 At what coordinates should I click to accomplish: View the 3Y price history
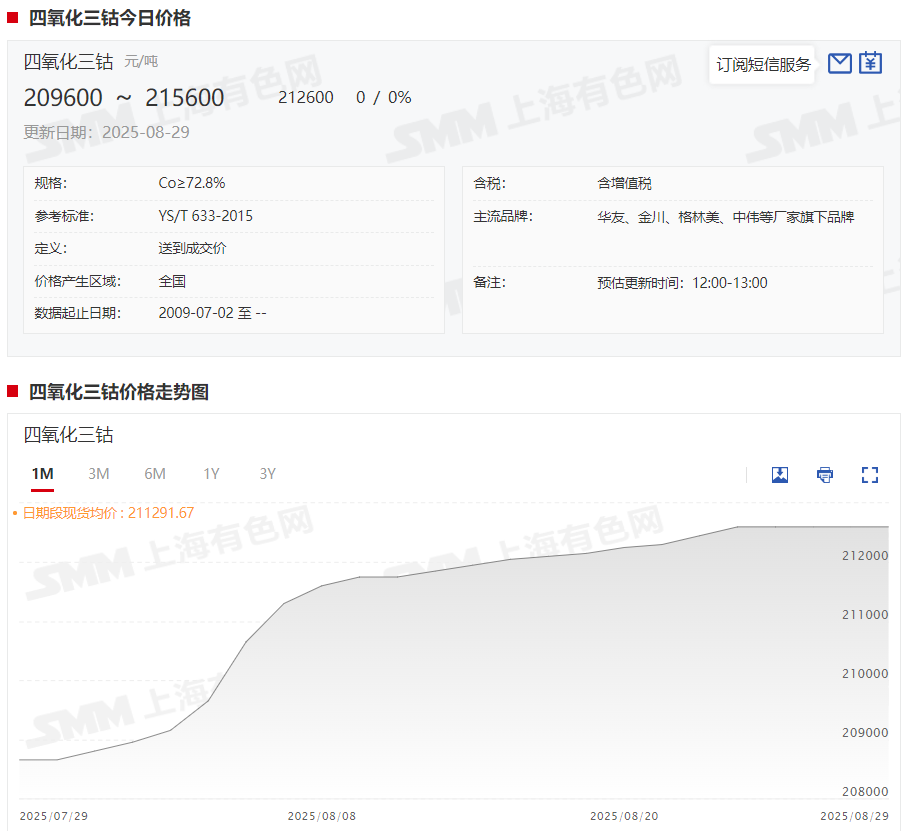(267, 474)
